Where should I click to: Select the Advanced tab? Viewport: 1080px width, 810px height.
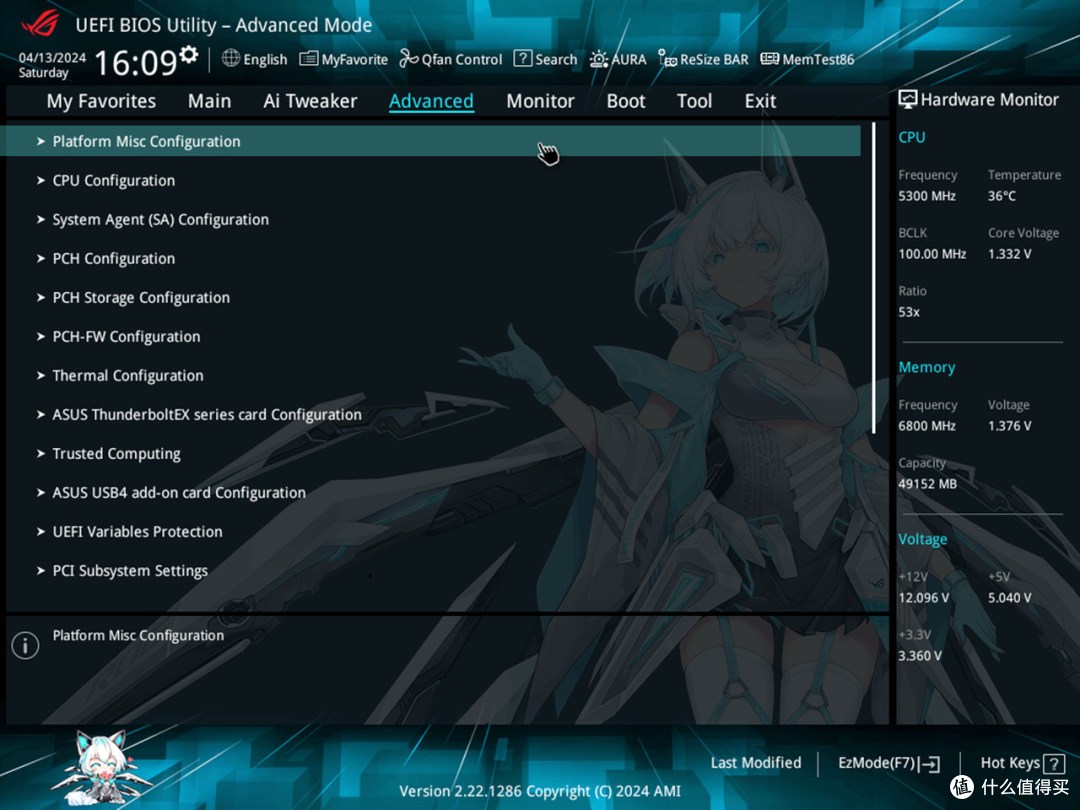(431, 101)
